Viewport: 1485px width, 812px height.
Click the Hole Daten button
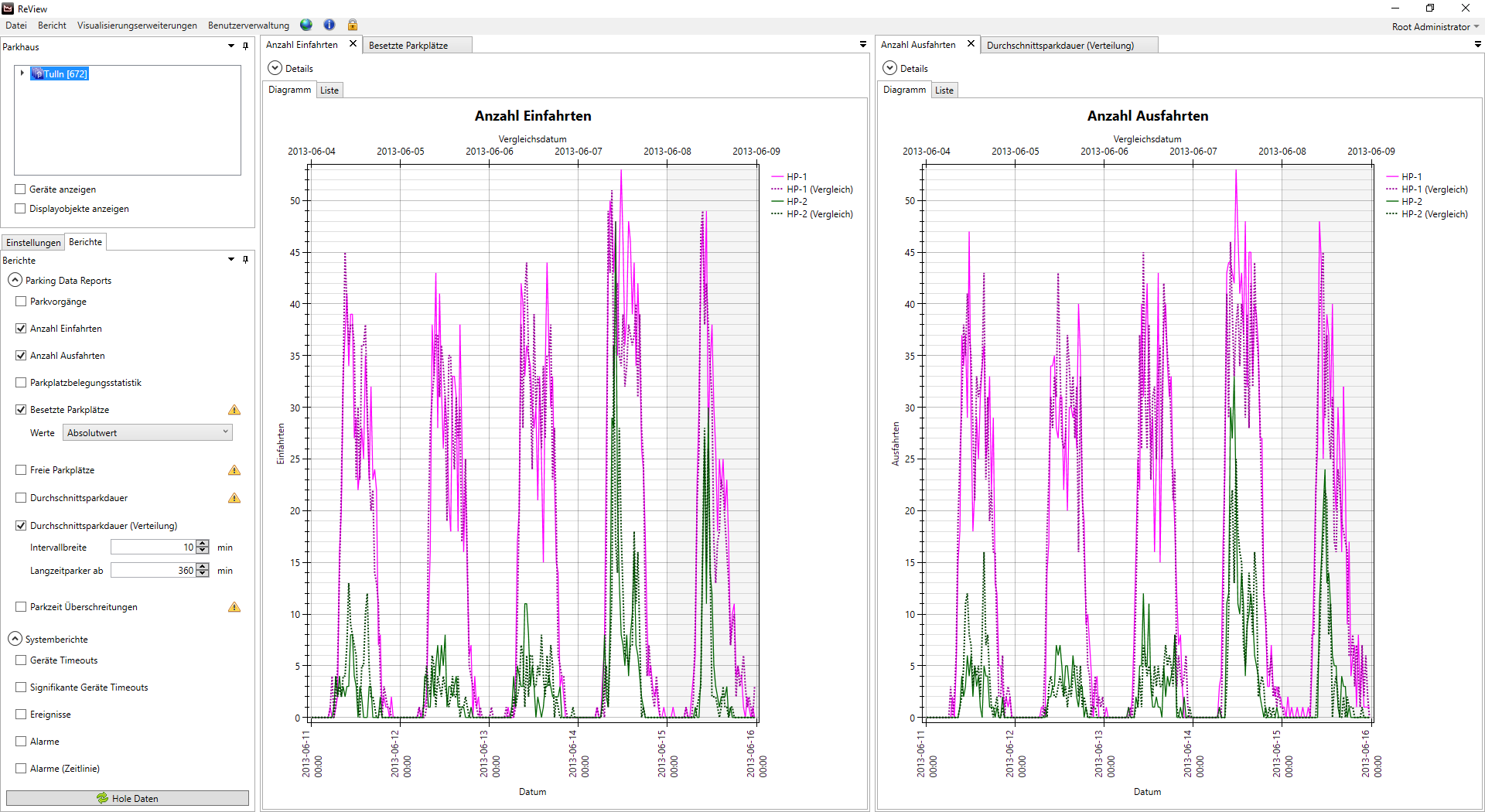click(128, 798)
